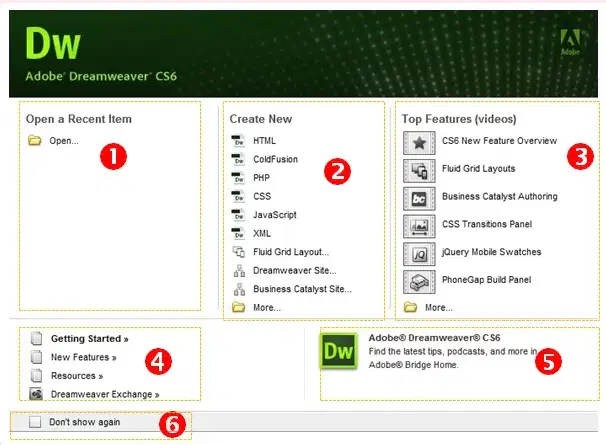
Task: Open Fluid Grid Layout... in Create New
Action: pyautogui.click(x=291, y=252)
